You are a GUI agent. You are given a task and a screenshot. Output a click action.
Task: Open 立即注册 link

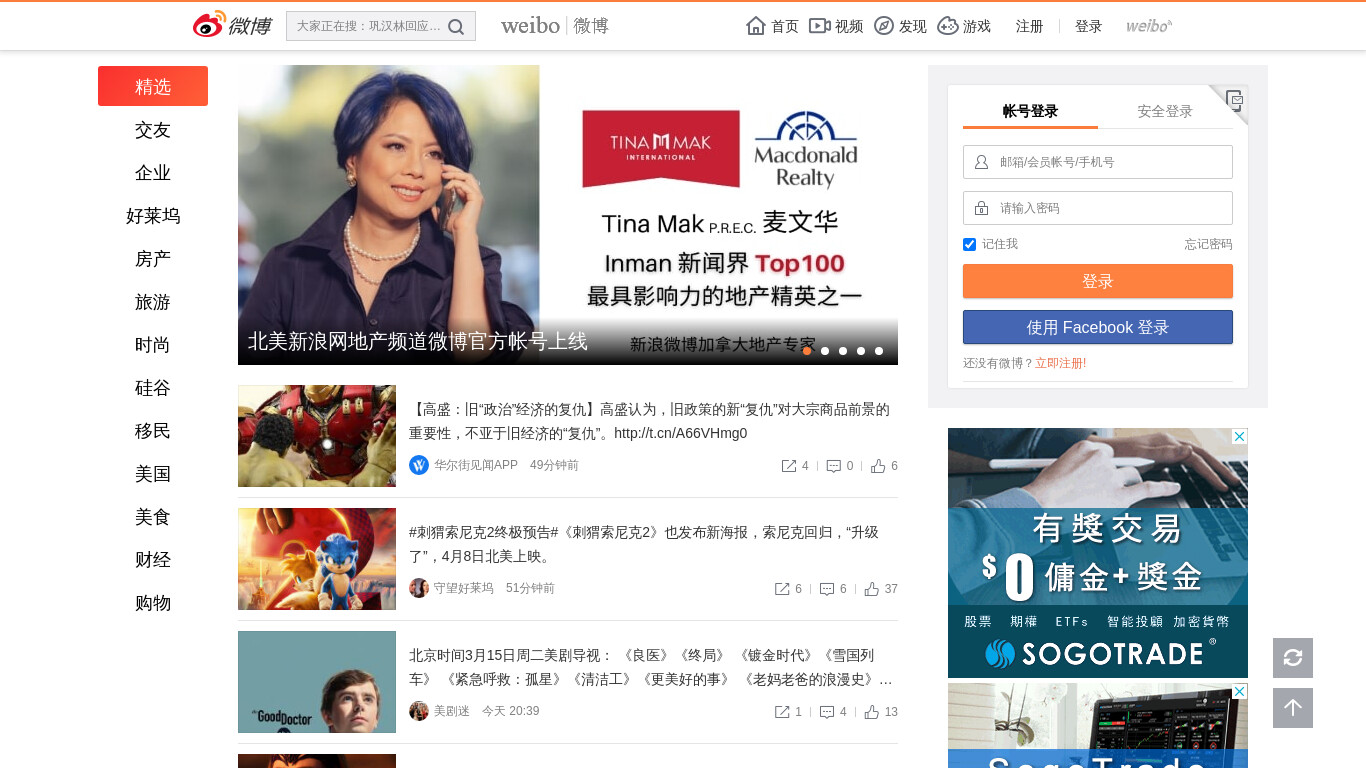tap(1061, 363)
